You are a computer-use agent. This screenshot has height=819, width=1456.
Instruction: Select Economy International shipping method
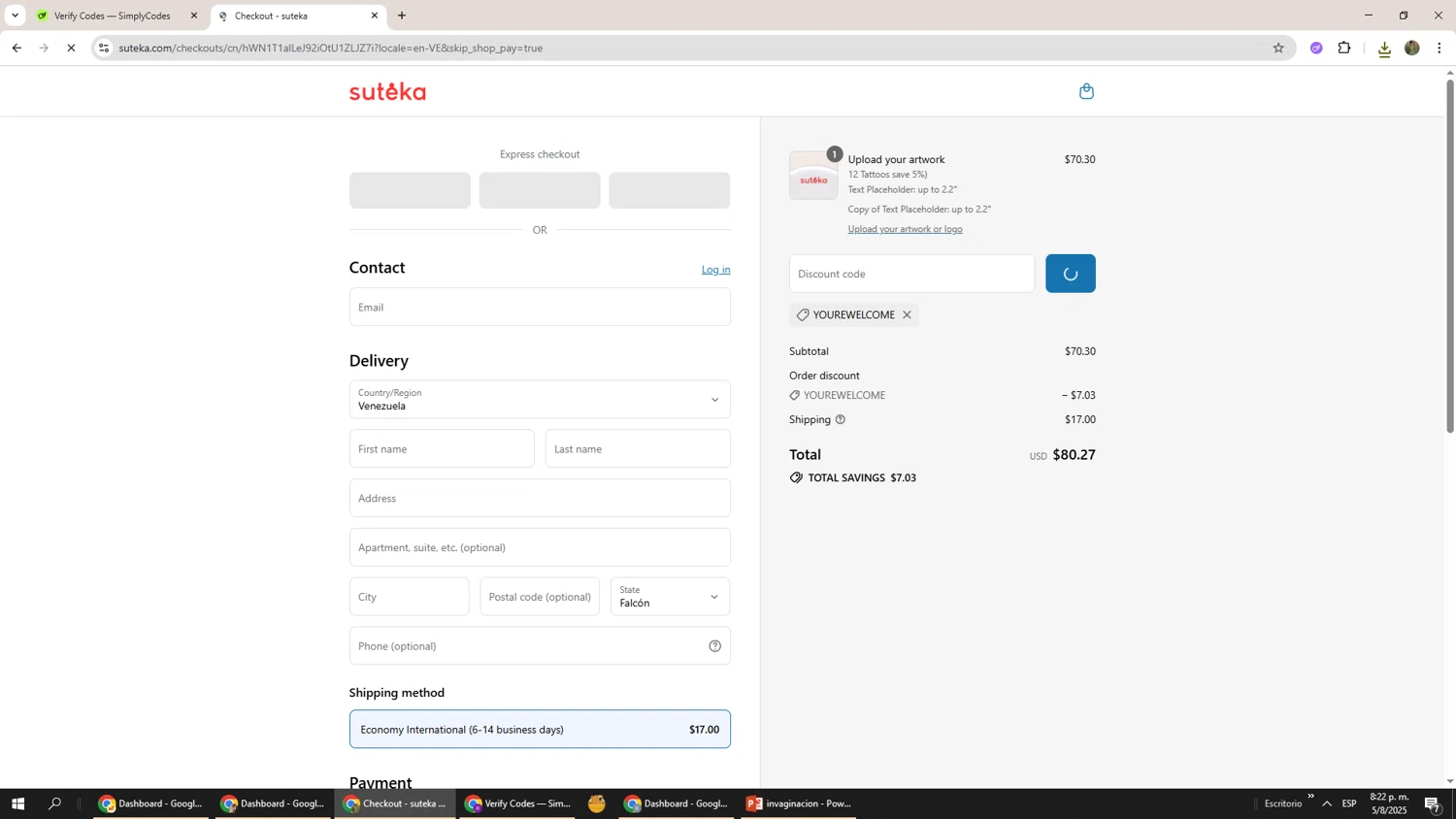click(540, 730)
